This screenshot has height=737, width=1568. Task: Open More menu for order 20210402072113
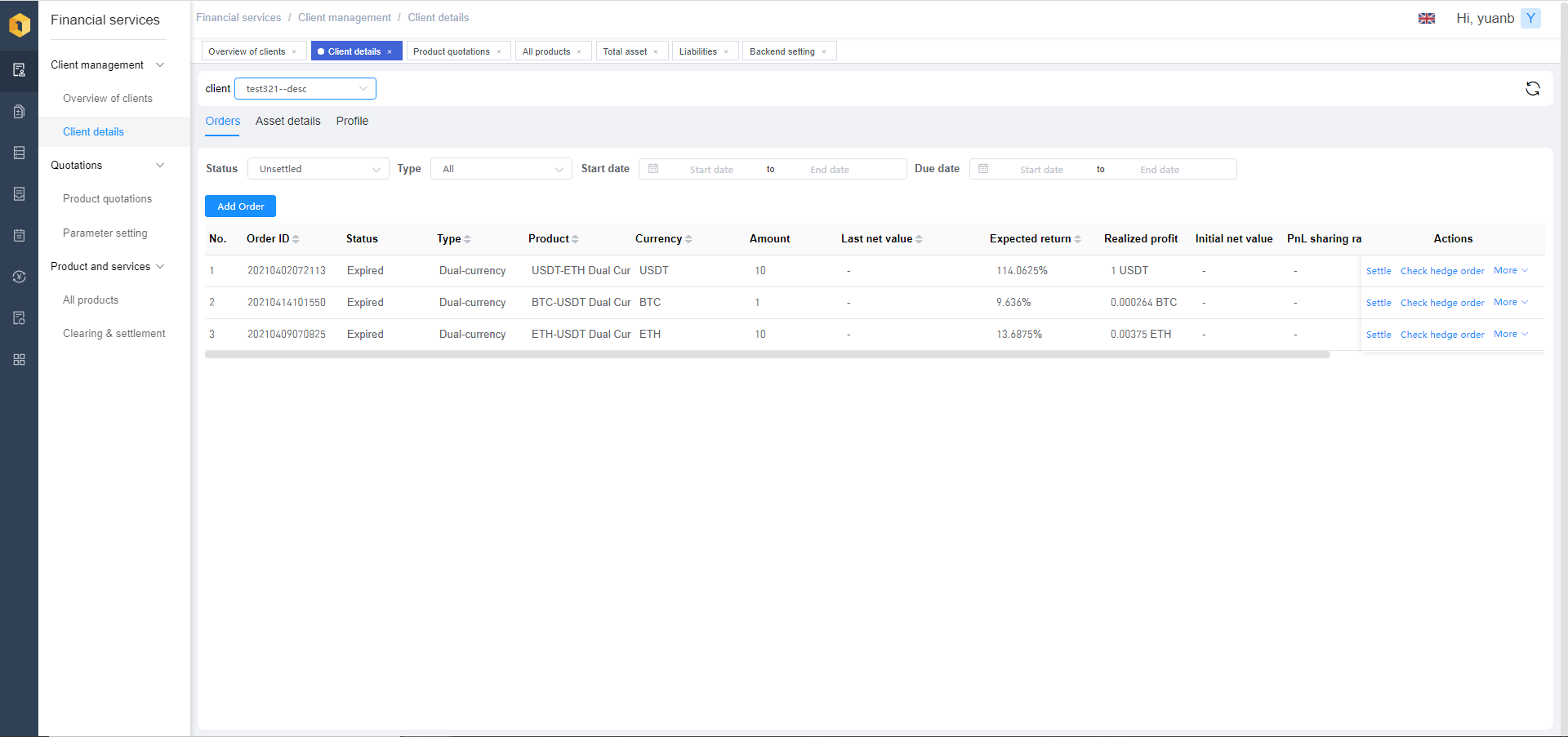click(x=1511, y=270)
